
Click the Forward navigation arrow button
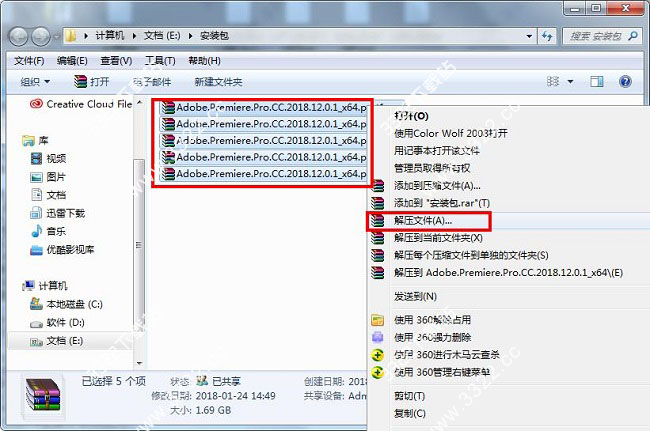41,36
